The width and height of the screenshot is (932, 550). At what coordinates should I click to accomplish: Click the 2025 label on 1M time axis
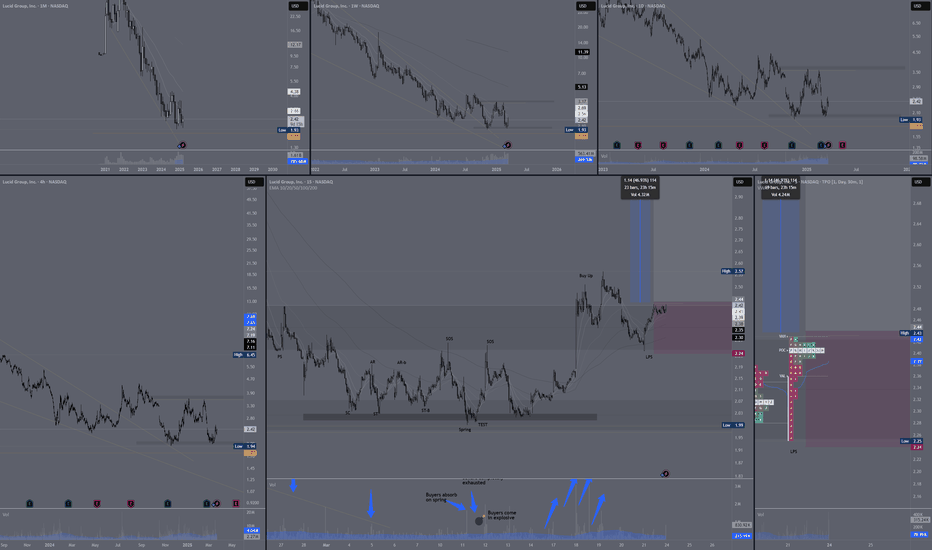click(x=179, y=169)
